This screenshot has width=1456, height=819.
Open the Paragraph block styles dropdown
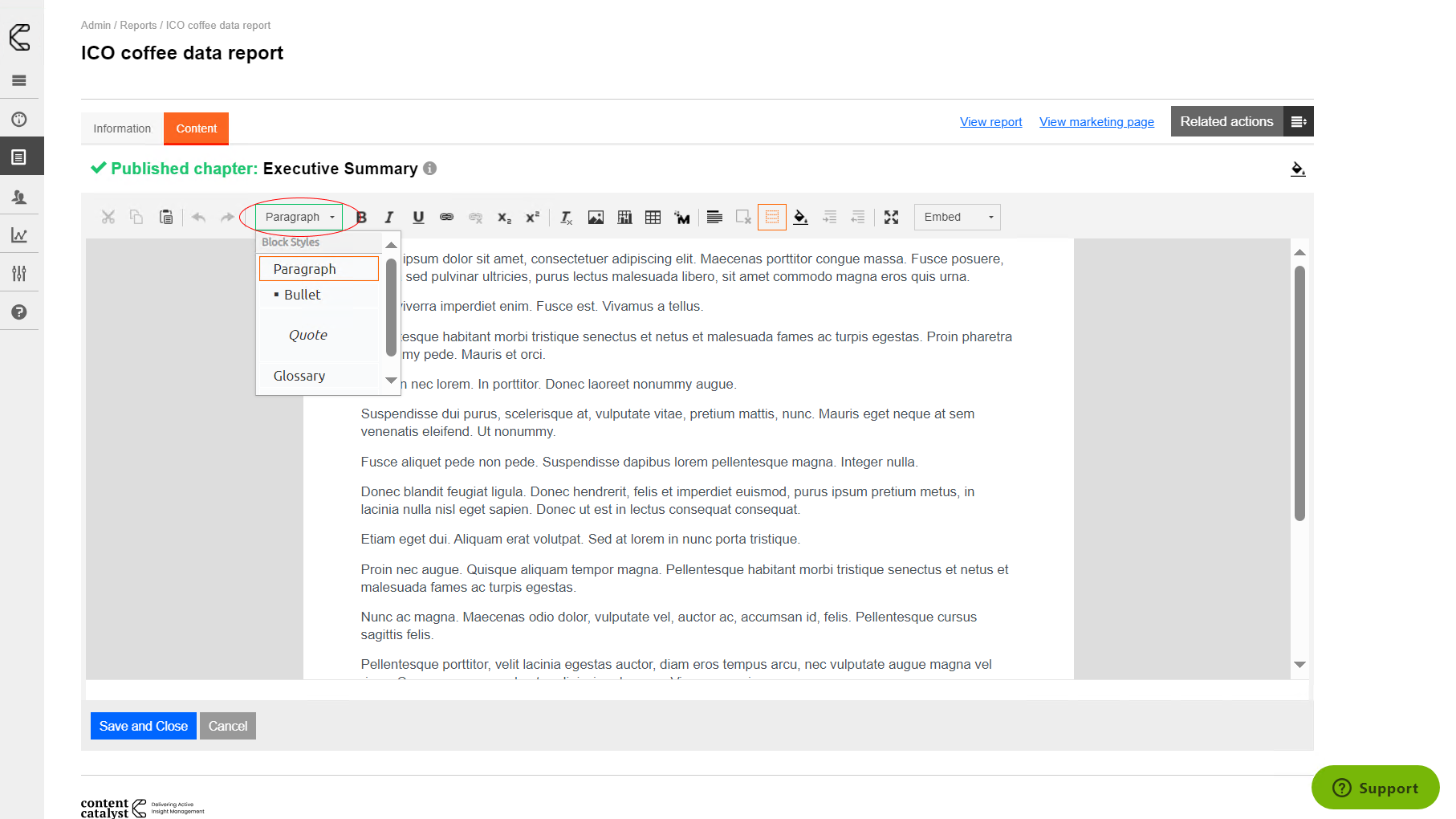point(299,218)
